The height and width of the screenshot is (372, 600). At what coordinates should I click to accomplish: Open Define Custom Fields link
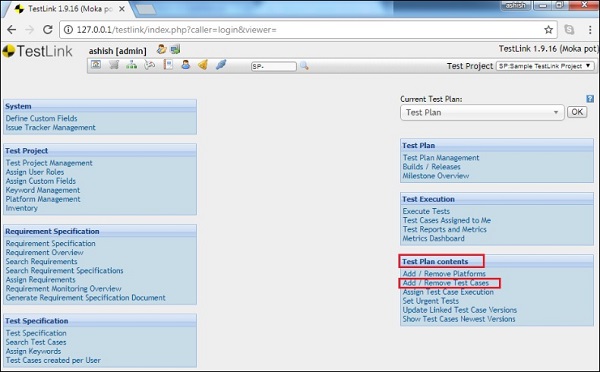coord(41,118)
